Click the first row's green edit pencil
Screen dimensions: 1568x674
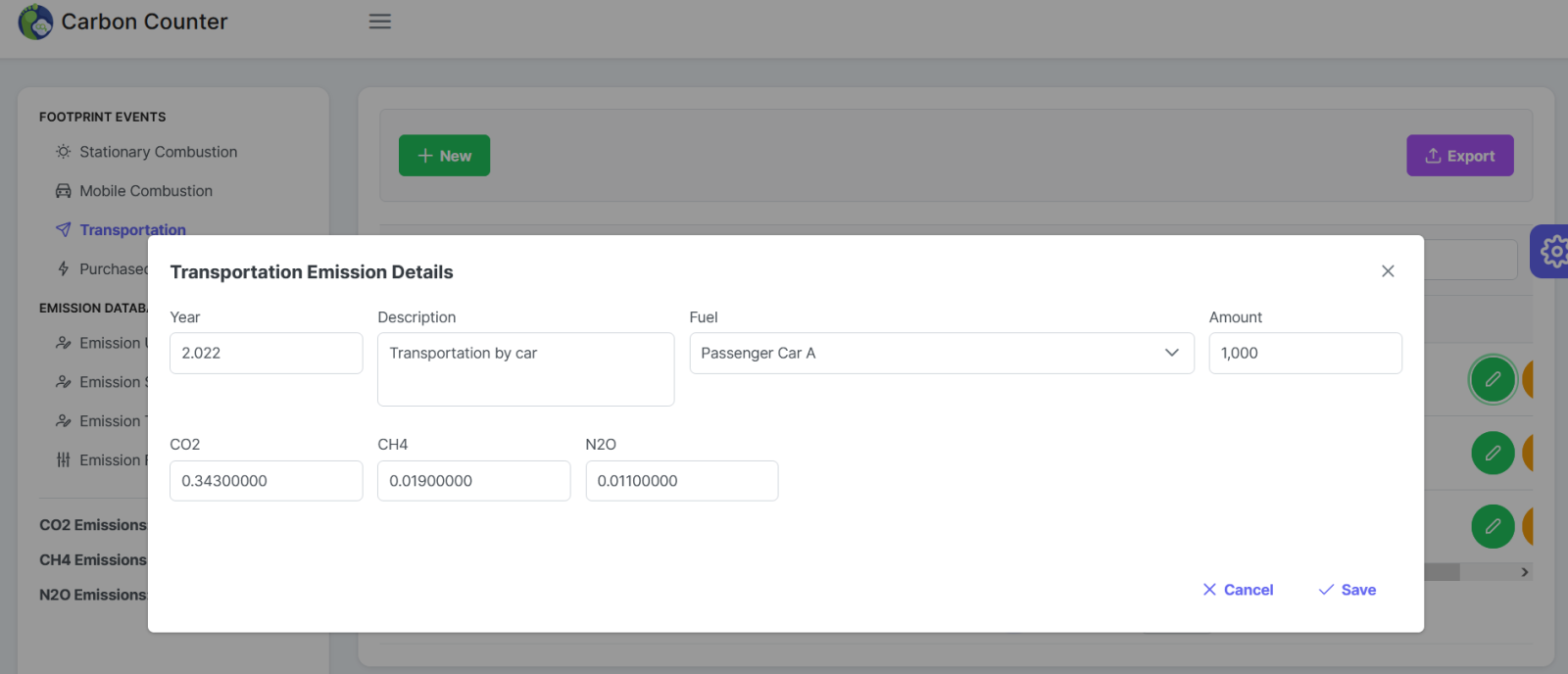[x=1492, y=379]
